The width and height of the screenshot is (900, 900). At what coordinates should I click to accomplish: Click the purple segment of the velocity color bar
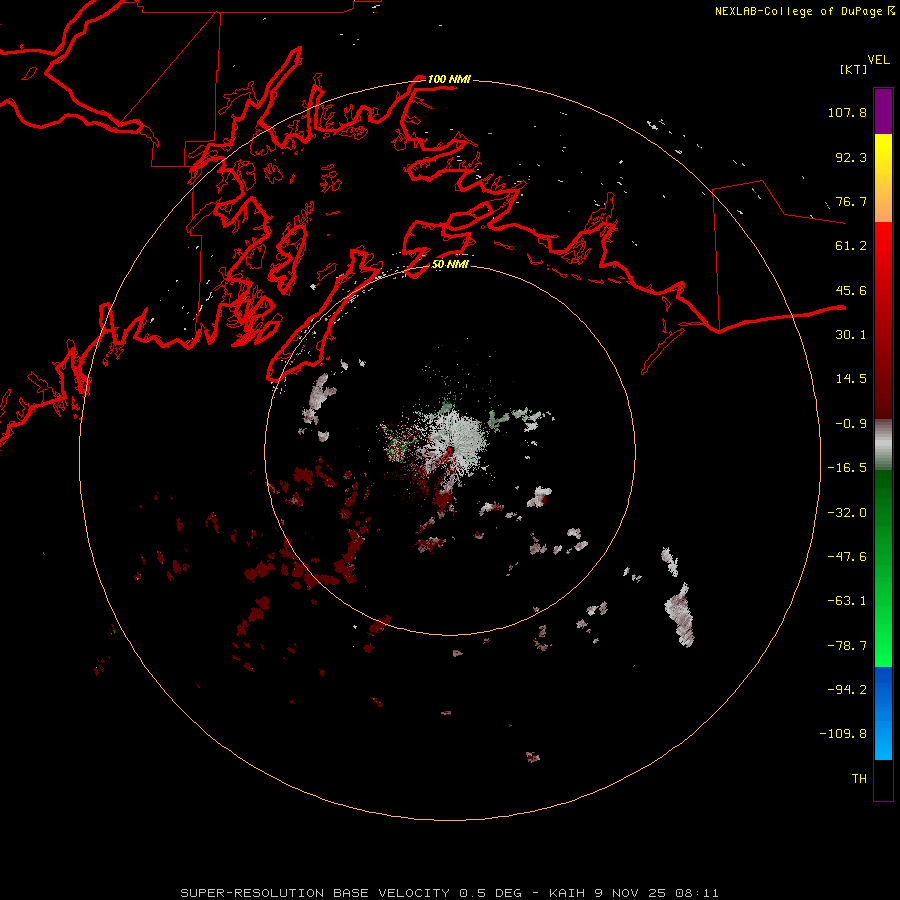point(883,111)
